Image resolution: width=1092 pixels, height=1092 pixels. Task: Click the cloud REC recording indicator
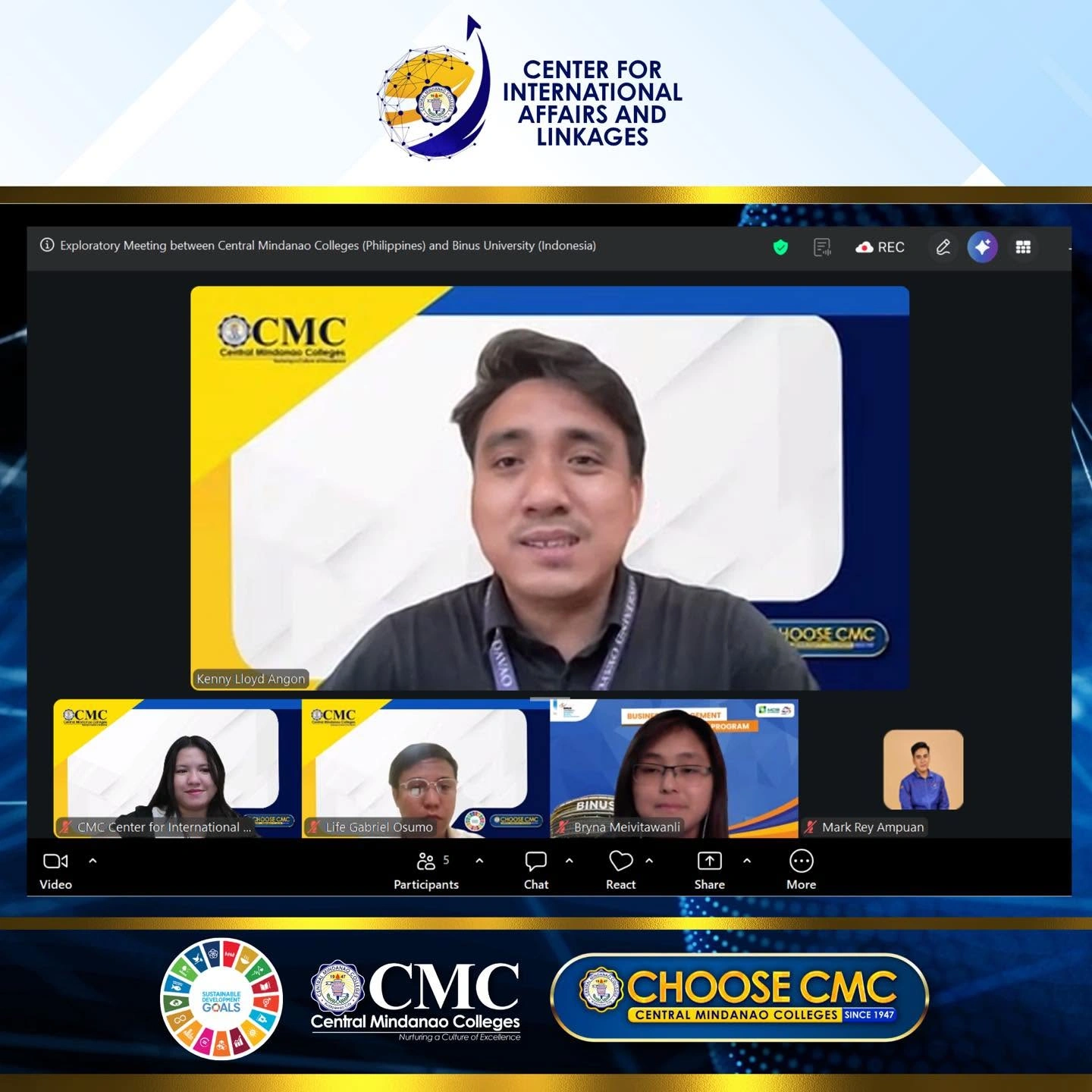click(880, 247)
